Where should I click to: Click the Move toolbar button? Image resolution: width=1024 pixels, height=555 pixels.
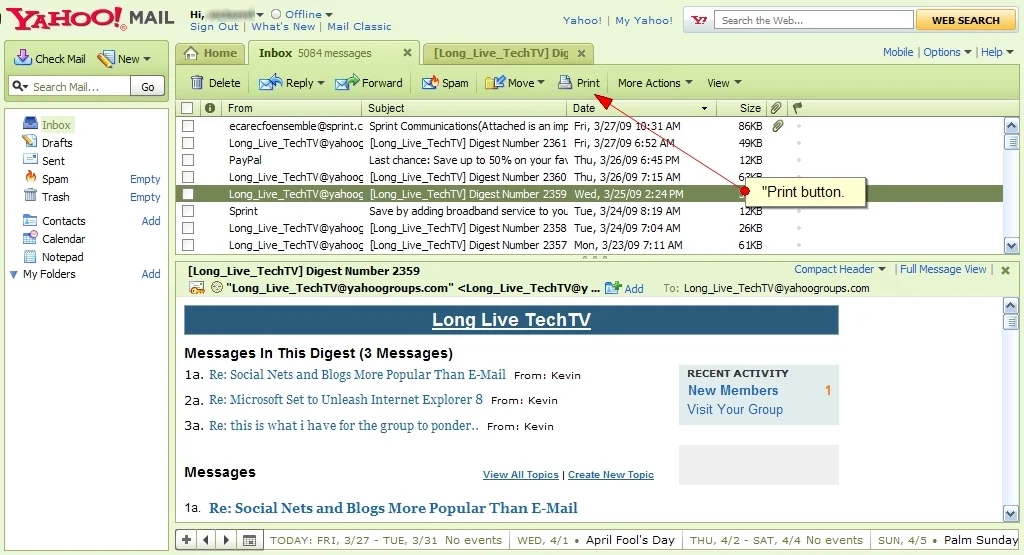[x=509, y=83]
